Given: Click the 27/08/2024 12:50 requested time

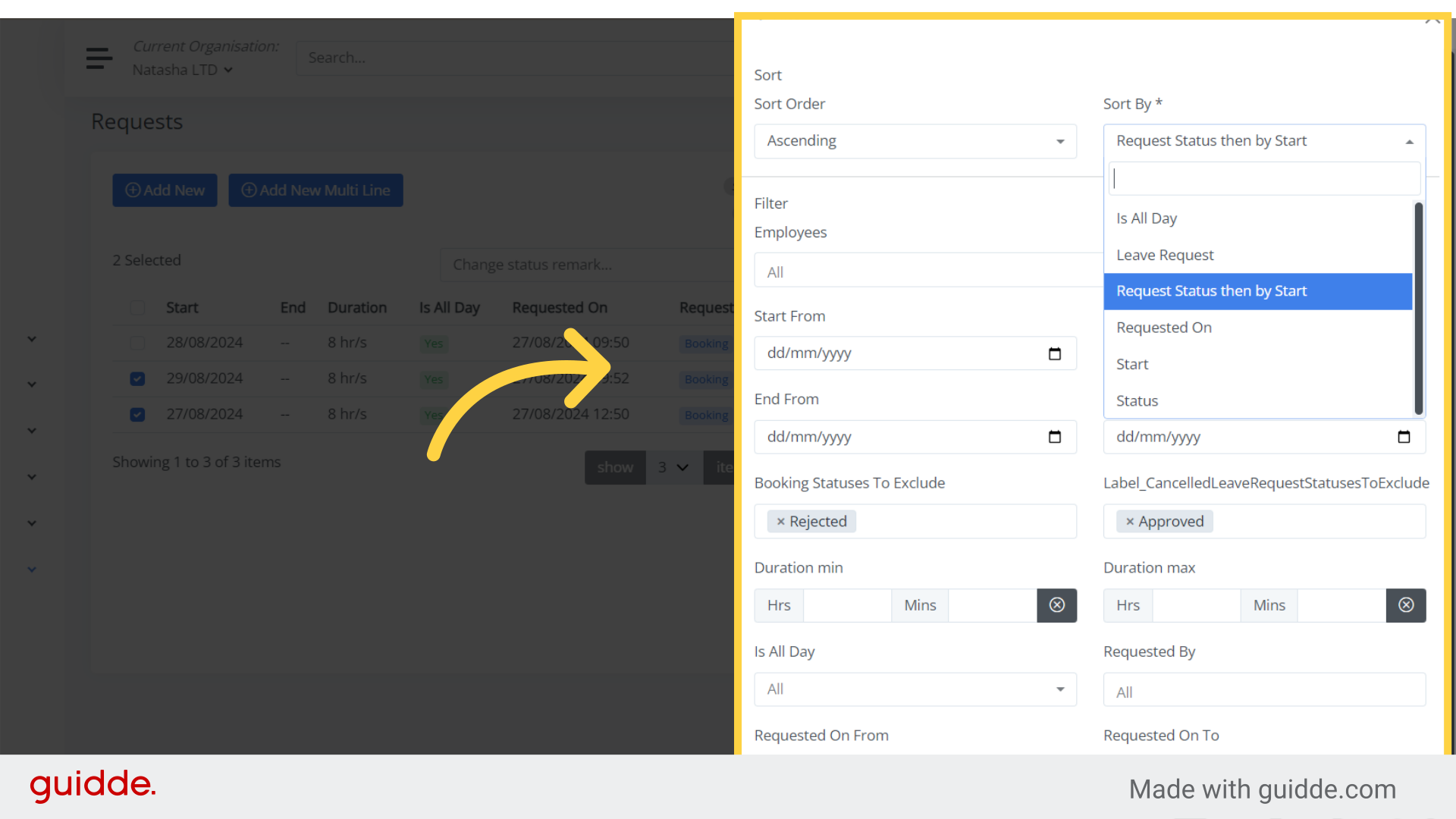Looking at the screenshot, I should coord(570,414).
